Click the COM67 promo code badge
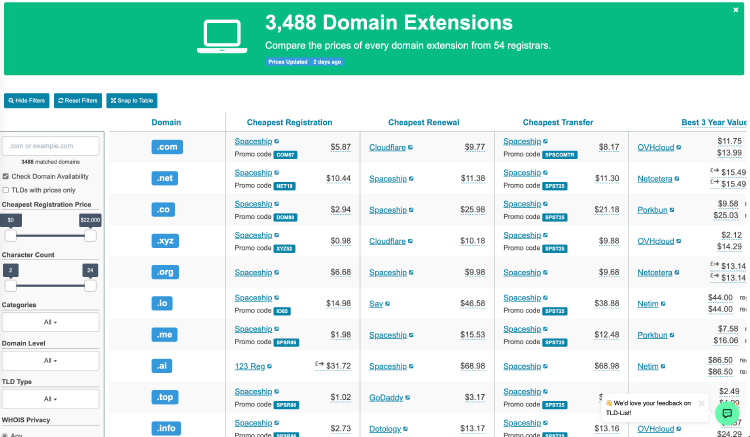750x437 pixels. [x=286, y=155]
